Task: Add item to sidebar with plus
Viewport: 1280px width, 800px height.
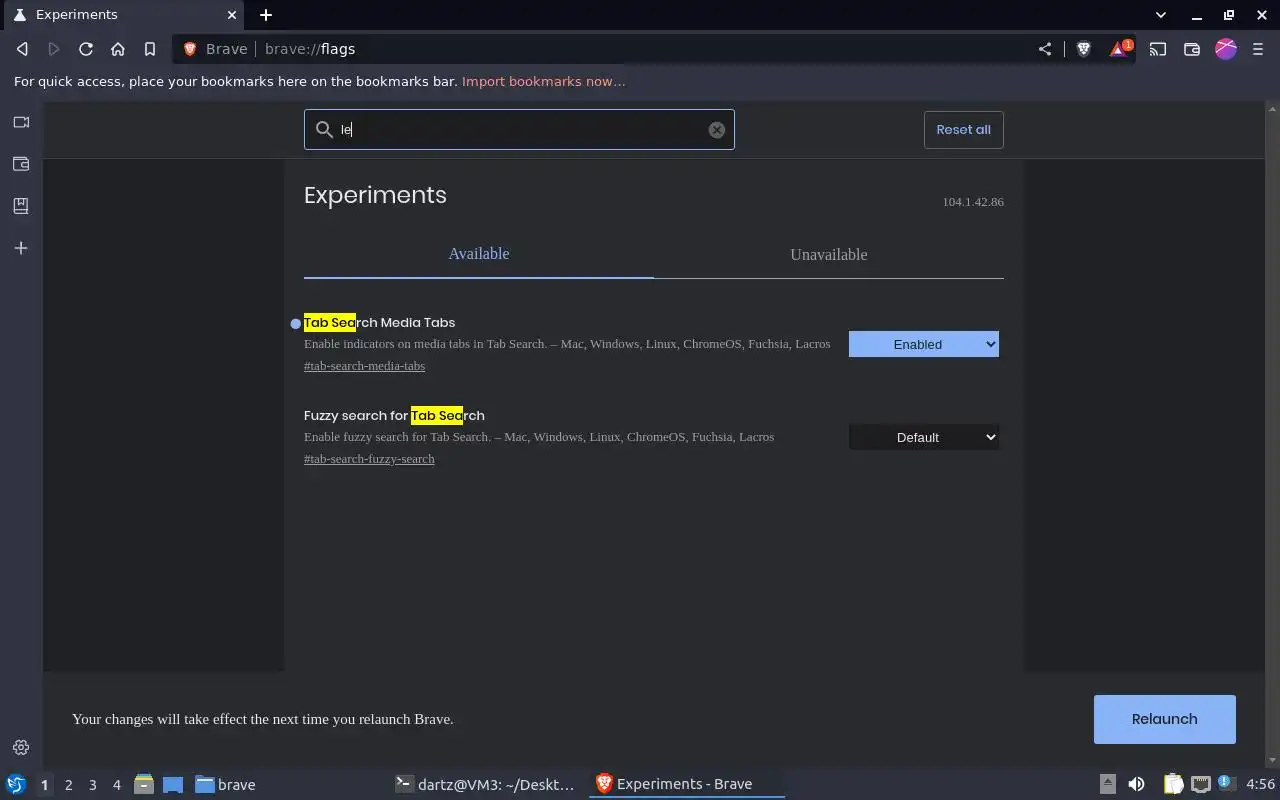Action: (21, 248)
